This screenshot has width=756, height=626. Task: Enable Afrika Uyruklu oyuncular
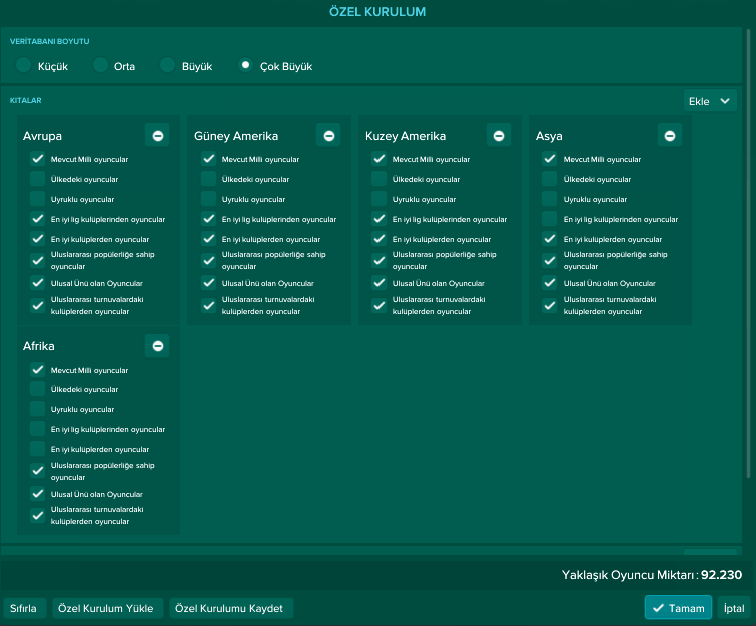click(38, 409)
